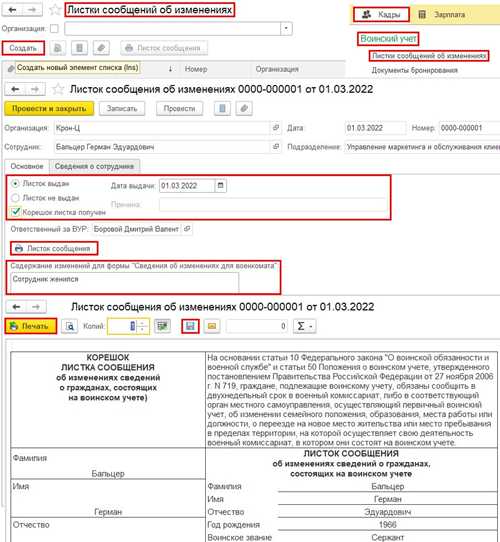Click the Содержание изменений text field
The width and height of the screenshot is (500, 542).
(x=124, y=282)
